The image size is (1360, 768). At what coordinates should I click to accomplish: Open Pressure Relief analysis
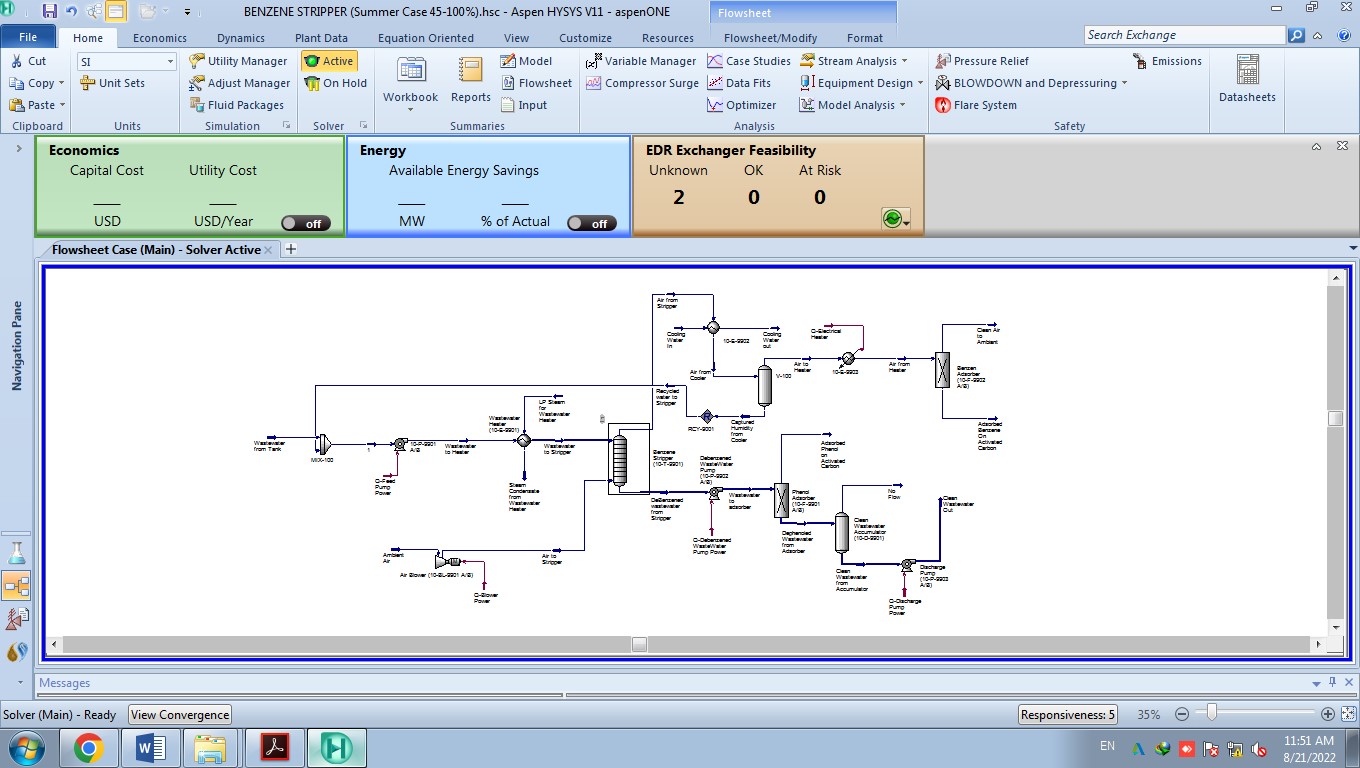982,61
